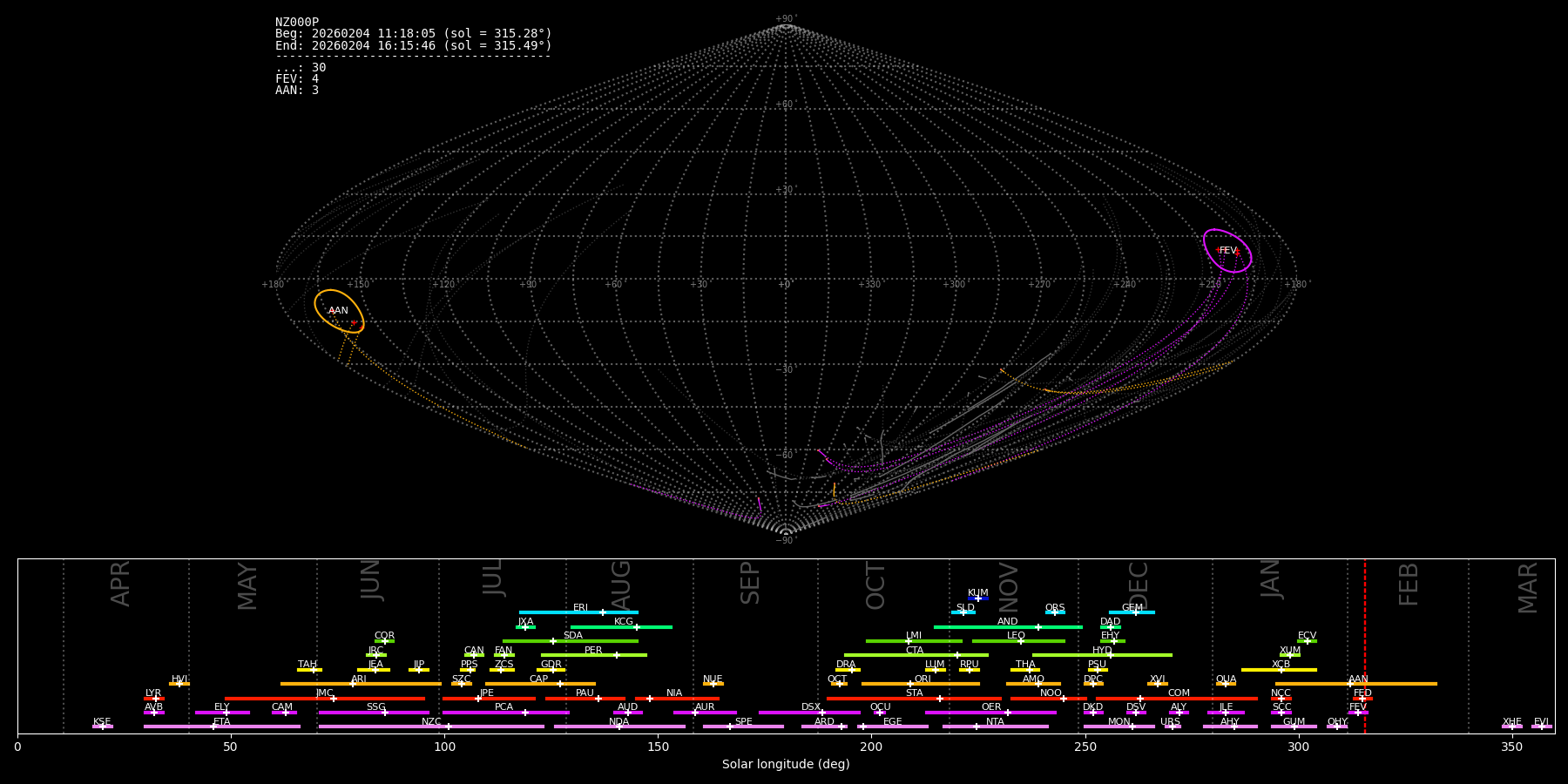Click the URS shower label
Viewport: 1568px width, 784px height.
[x=1170, y=722]
